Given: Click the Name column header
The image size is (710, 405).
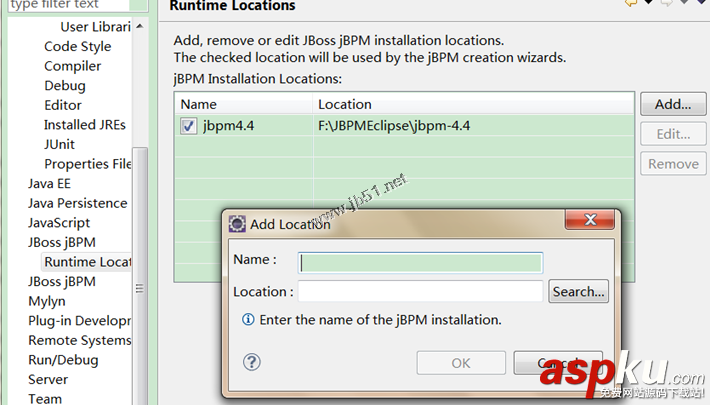Looking at the screenshot, I should pyautogui.click(x=244, y=104).
